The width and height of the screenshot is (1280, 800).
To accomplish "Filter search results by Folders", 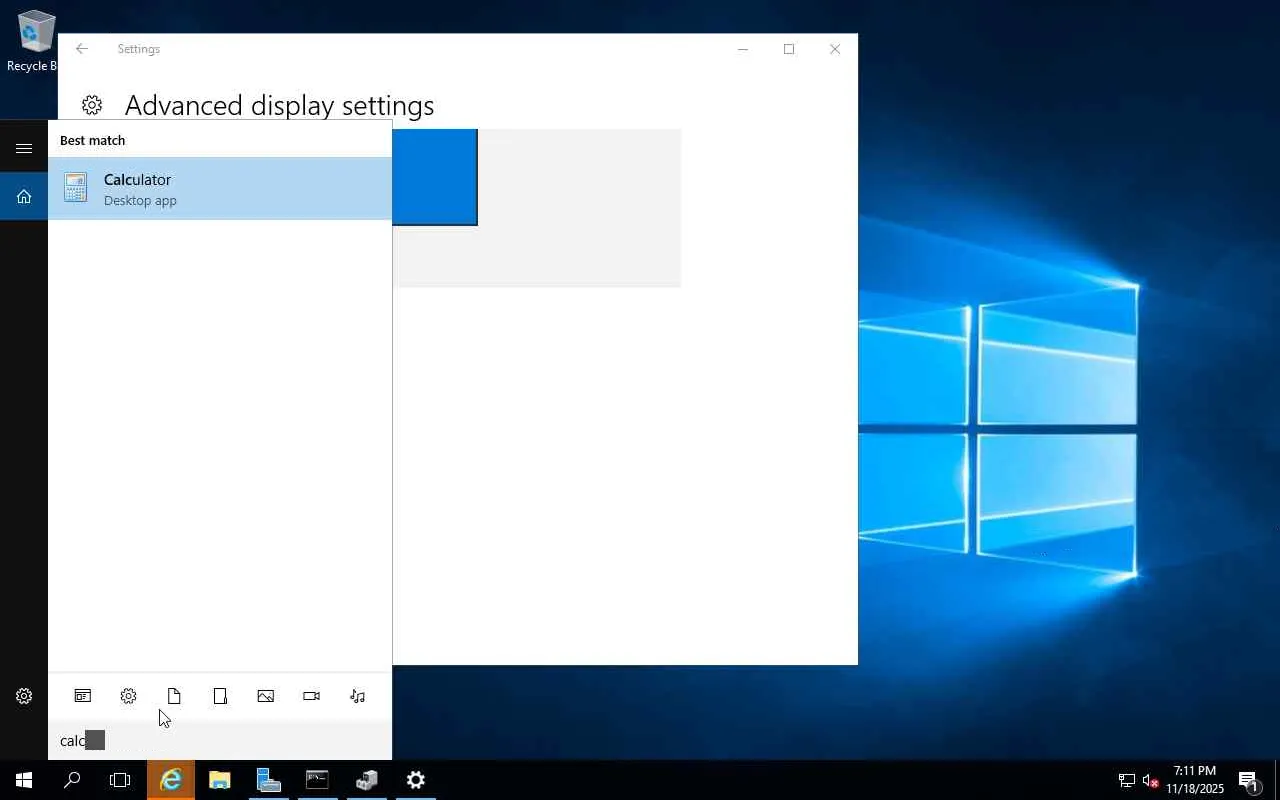I will tap(220, 696).
